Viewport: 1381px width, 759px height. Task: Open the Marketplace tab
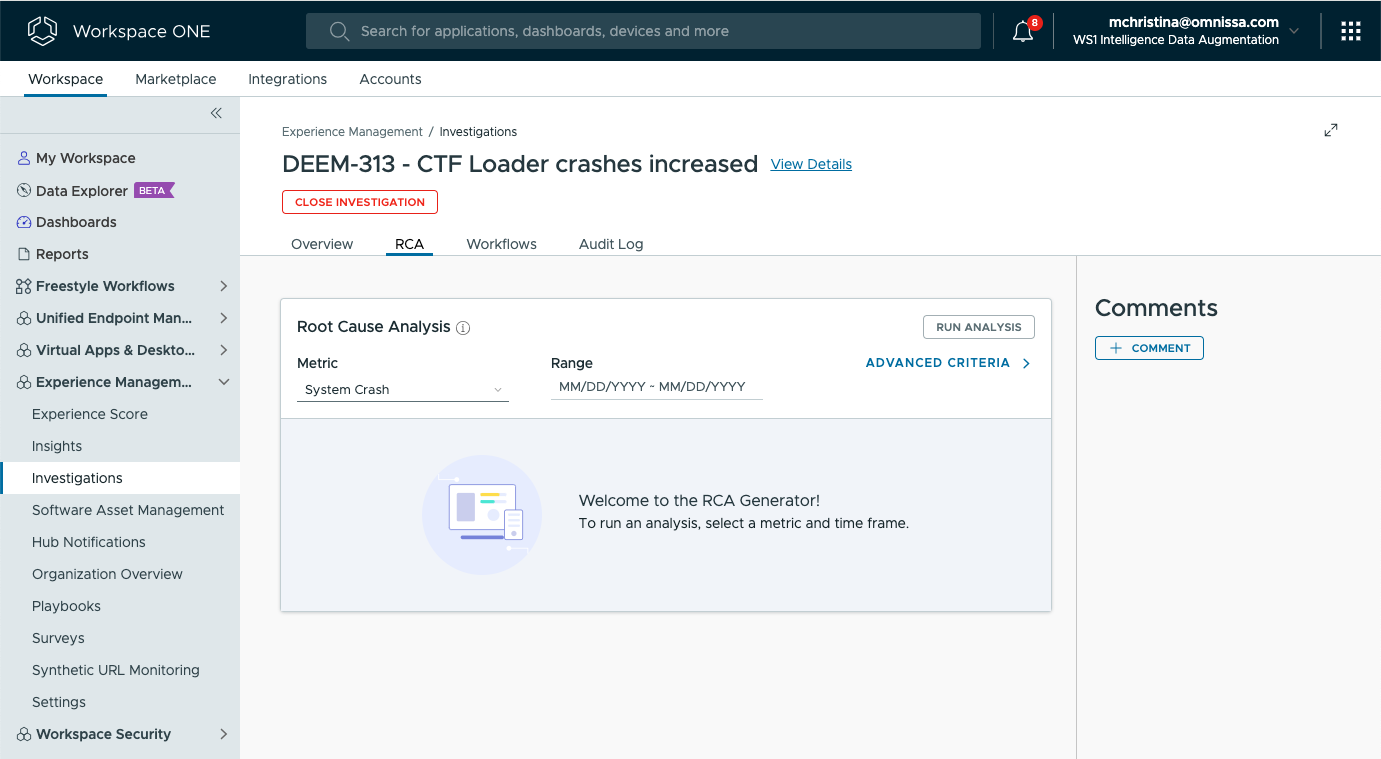176,79
